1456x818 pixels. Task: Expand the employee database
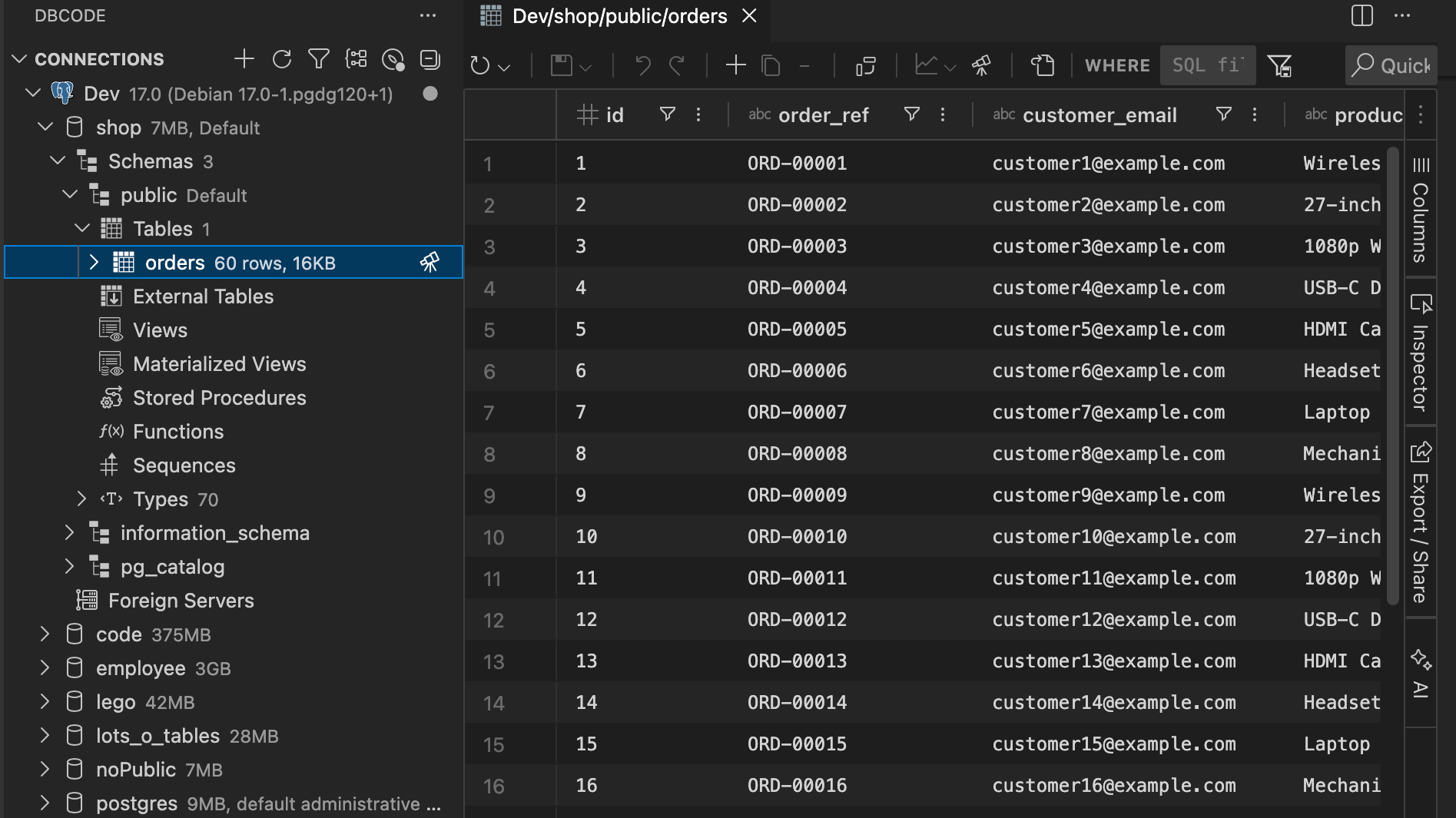click(45, 667)
